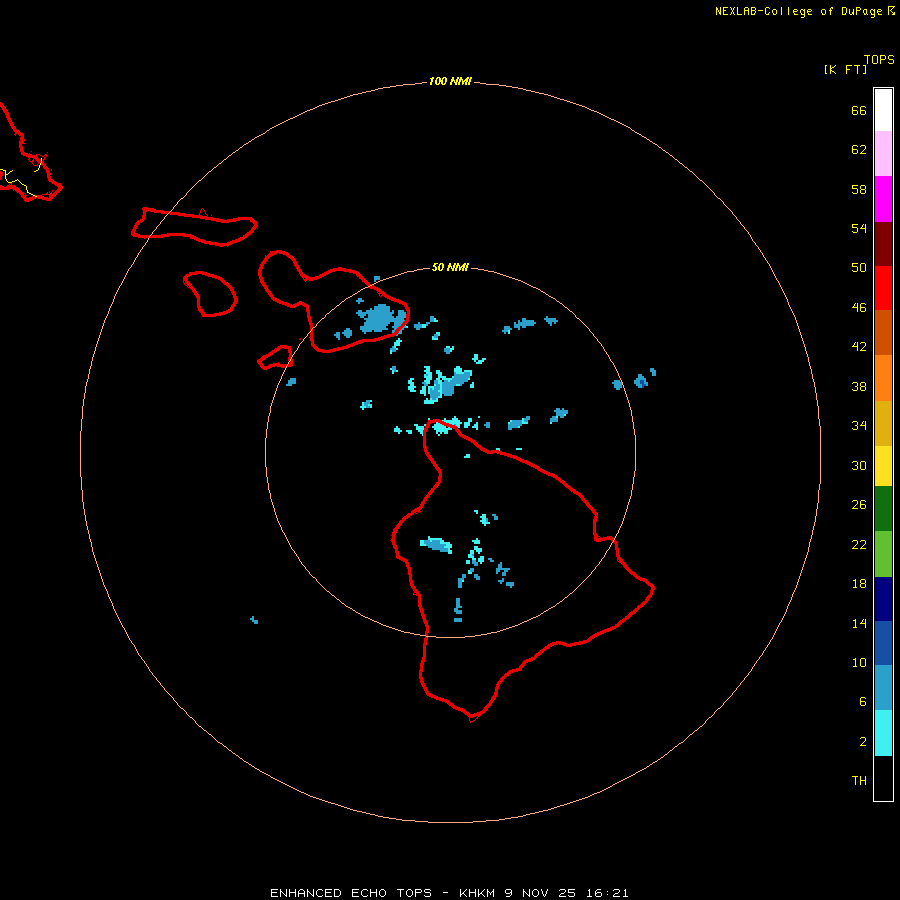Click the TOPS legend title

tap(879, 60)
